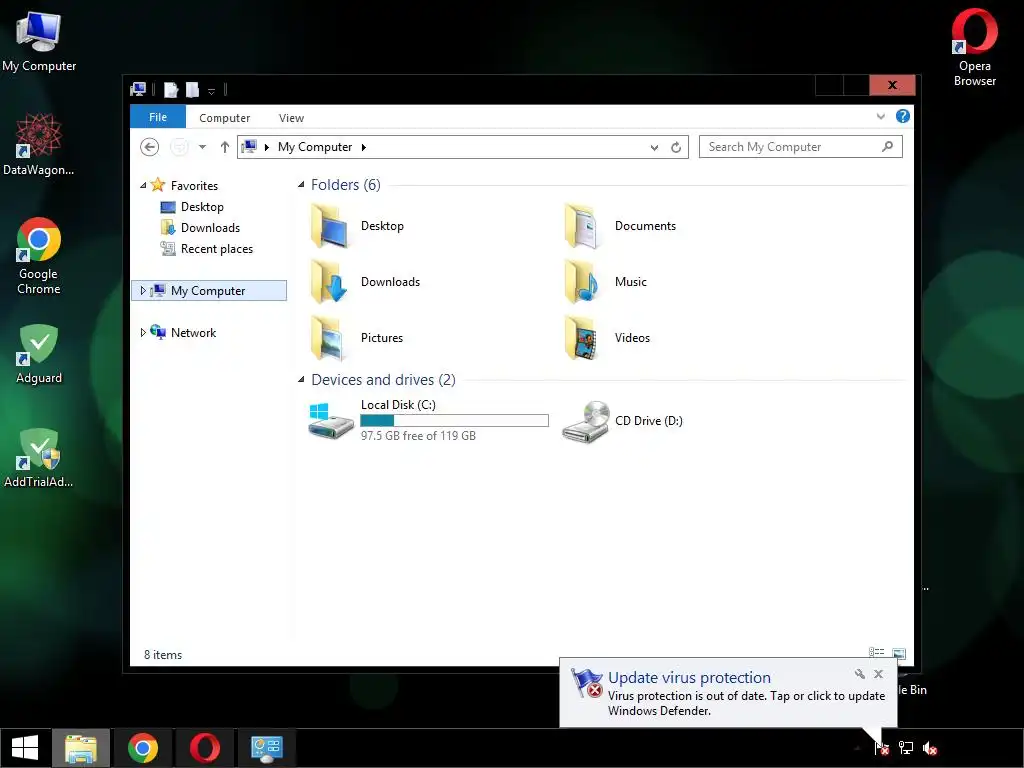Image resolution: width=1024 pixels, height=768 pixels.
Task: Expand Network in navigation pane
Action: 143,332
